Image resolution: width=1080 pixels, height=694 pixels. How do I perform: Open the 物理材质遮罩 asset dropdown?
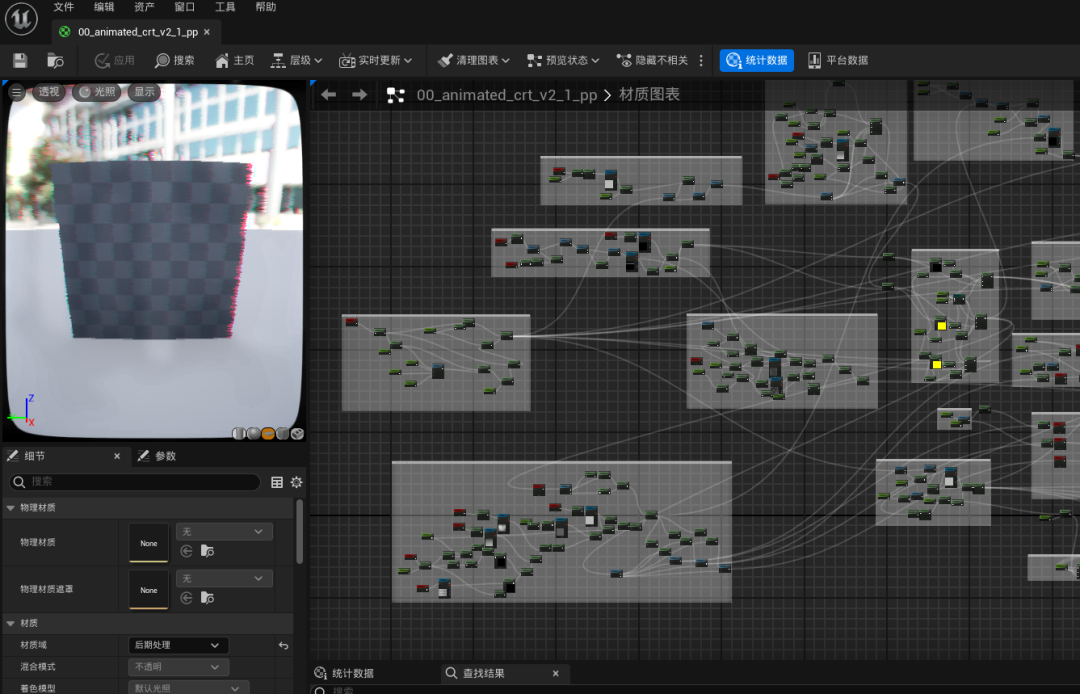coord(224,578)
